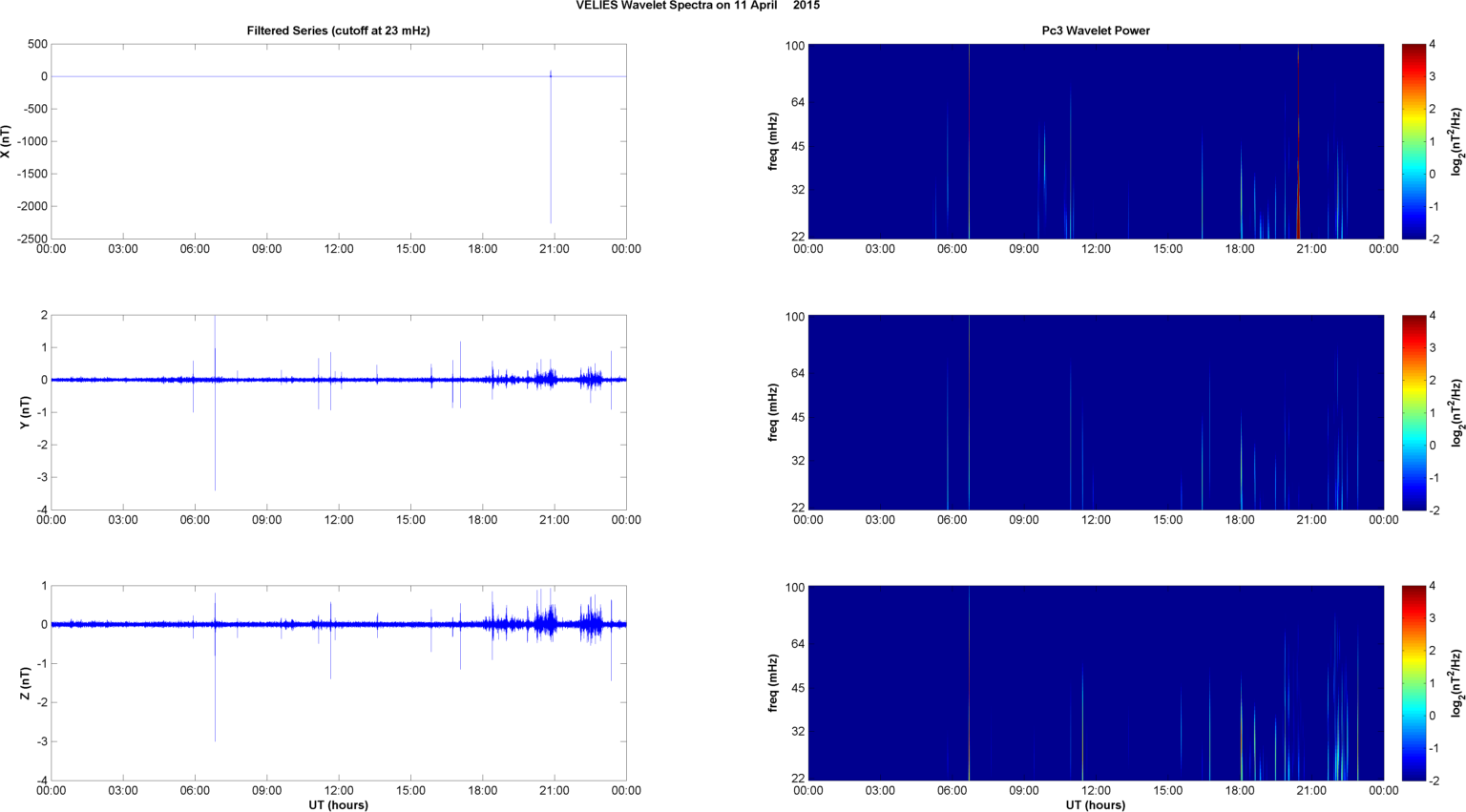Click the 'X (nT)' axis label
The height and width of the screenshot is (812, 1466).
click(6, 141)
